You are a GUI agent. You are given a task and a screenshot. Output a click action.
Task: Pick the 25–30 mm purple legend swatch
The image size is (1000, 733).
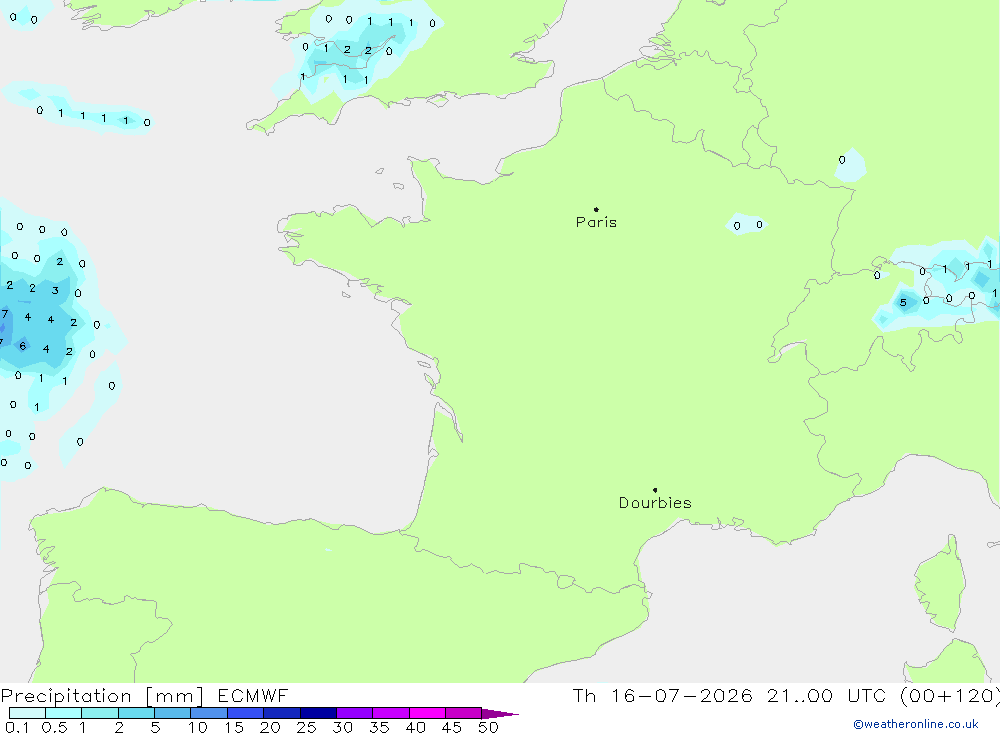pyautogui.click(x=318, y=713)
